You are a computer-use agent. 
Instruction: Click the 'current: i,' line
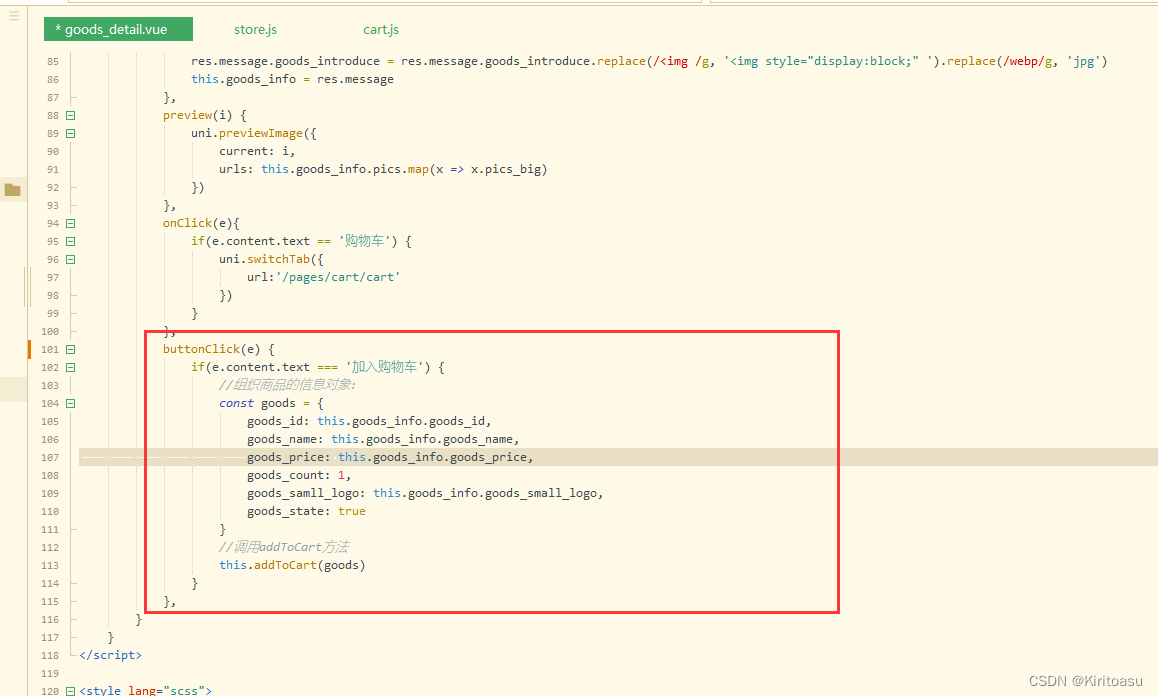click(257, 151)
